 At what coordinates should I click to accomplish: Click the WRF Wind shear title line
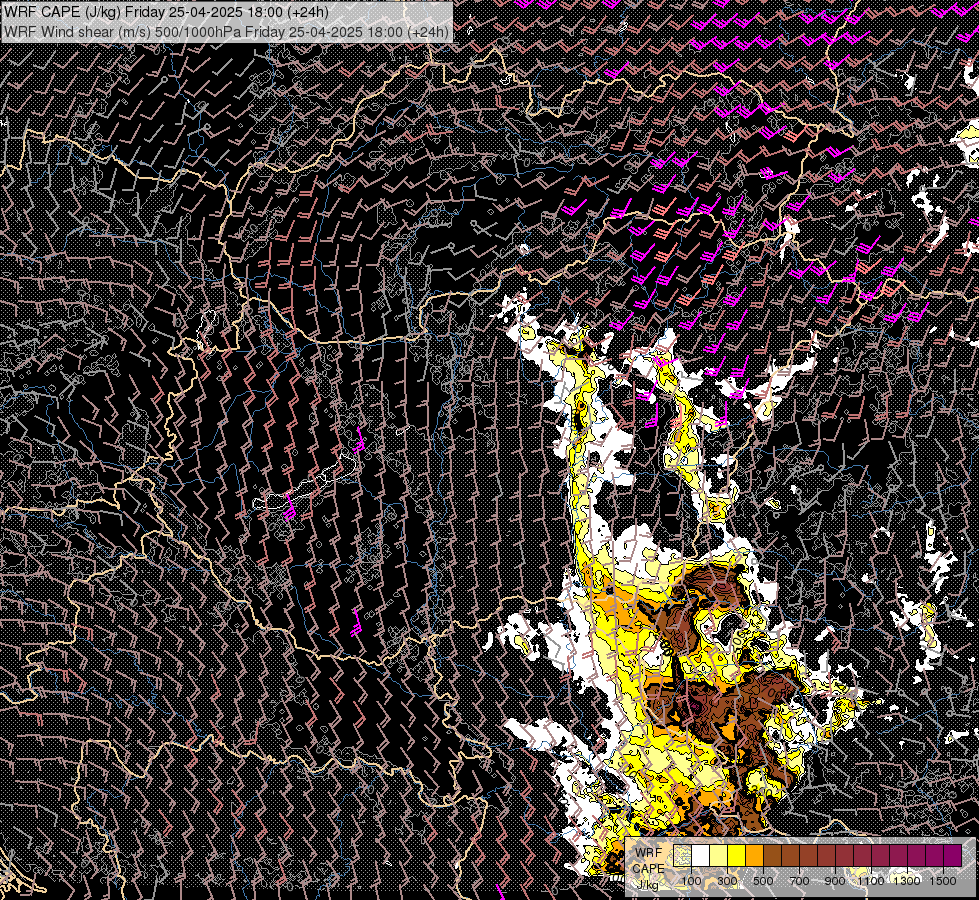point(226,31)
